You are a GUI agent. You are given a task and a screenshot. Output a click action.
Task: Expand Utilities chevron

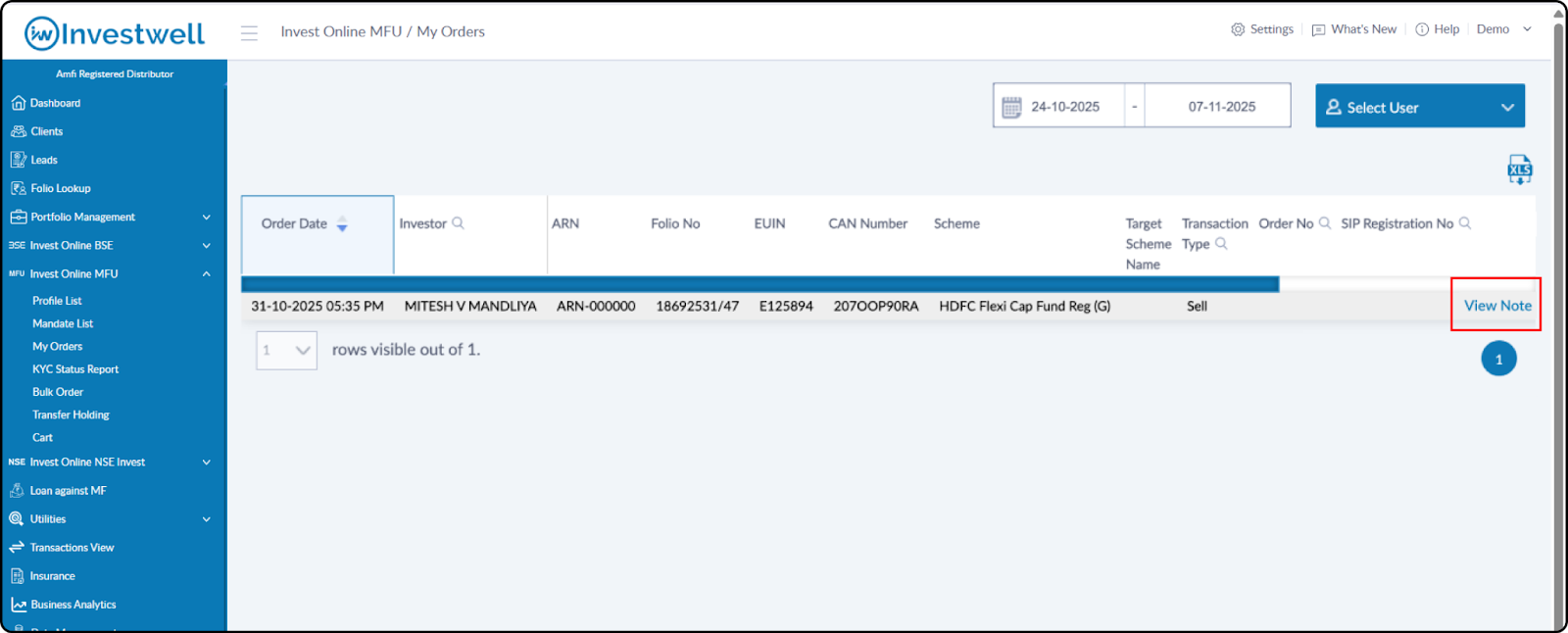(206, 519)
